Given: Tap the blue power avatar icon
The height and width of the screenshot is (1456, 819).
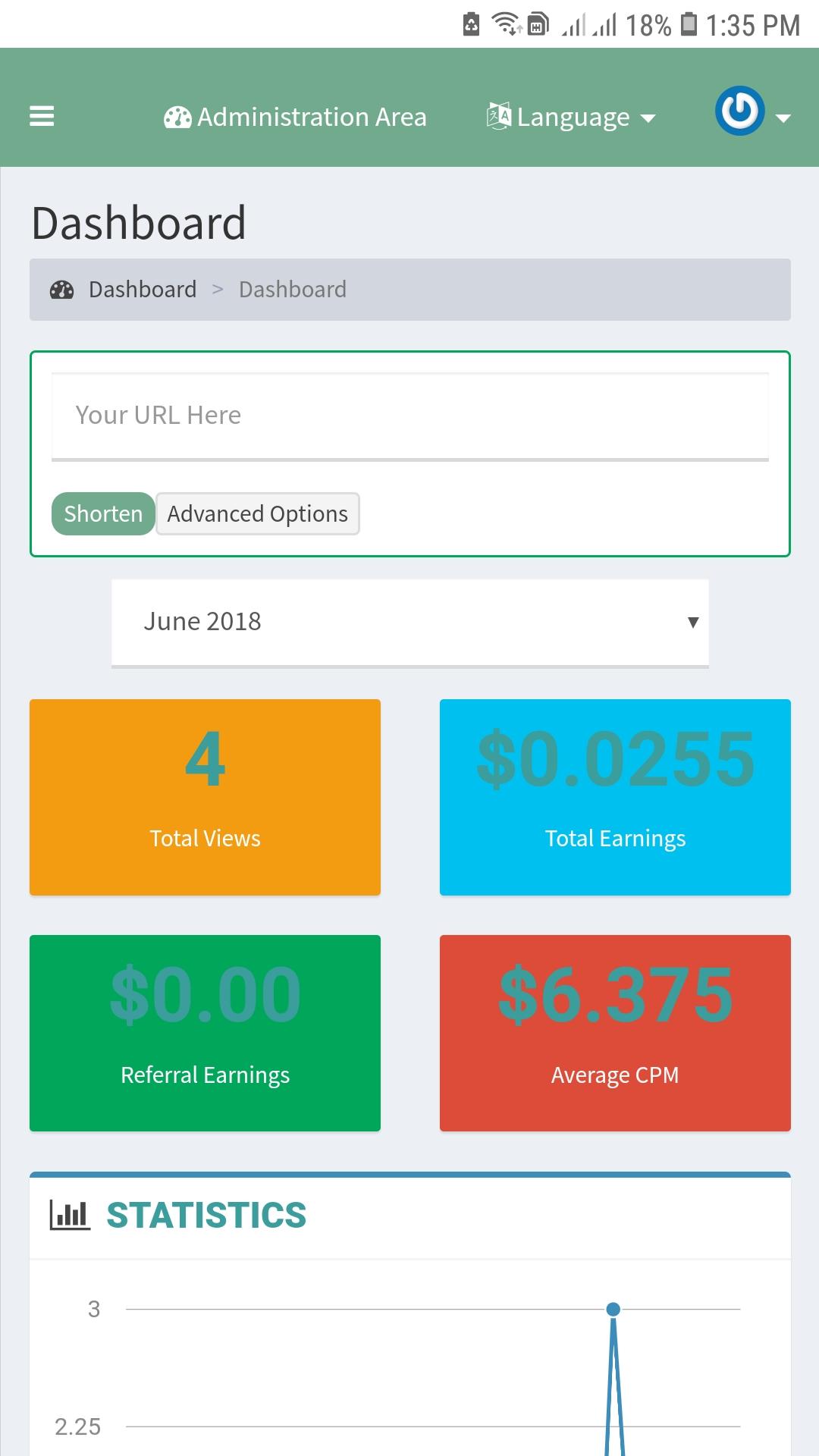Looking at the screenshot, I should click(x=739, y=111).
